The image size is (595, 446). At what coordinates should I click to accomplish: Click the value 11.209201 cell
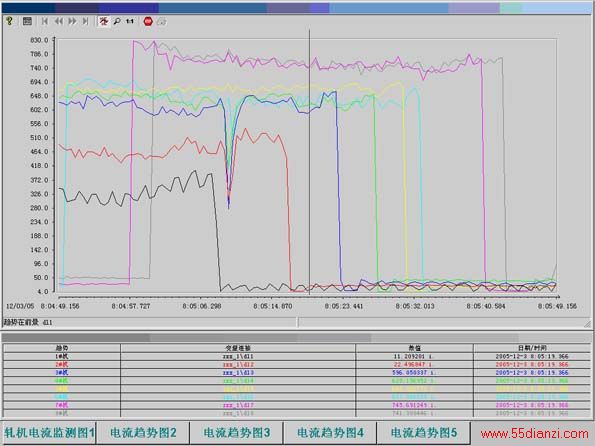(x=414, y=356)
